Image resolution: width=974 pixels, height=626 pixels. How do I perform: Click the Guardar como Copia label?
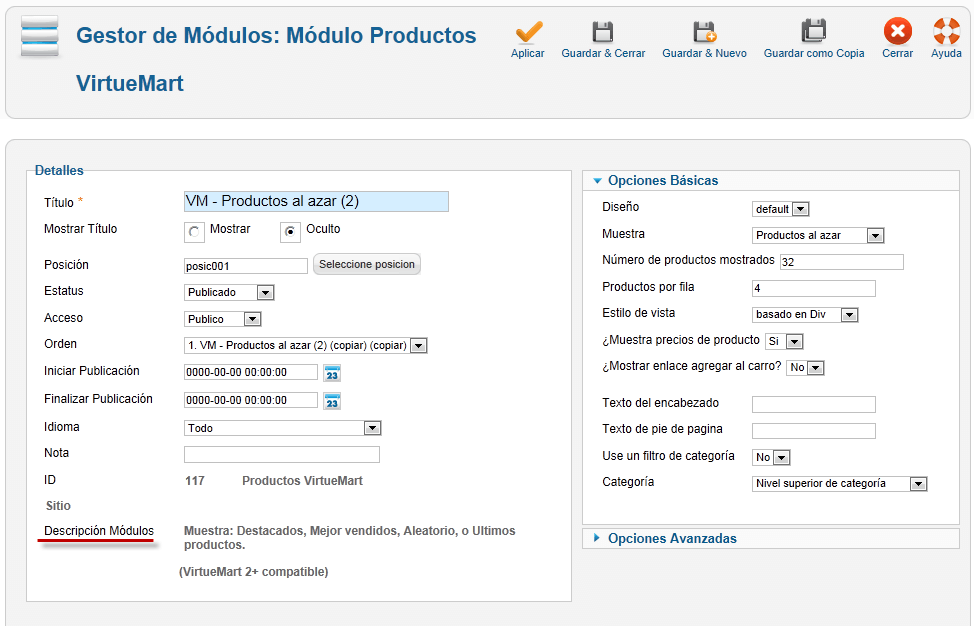click(x=814, y=53)
